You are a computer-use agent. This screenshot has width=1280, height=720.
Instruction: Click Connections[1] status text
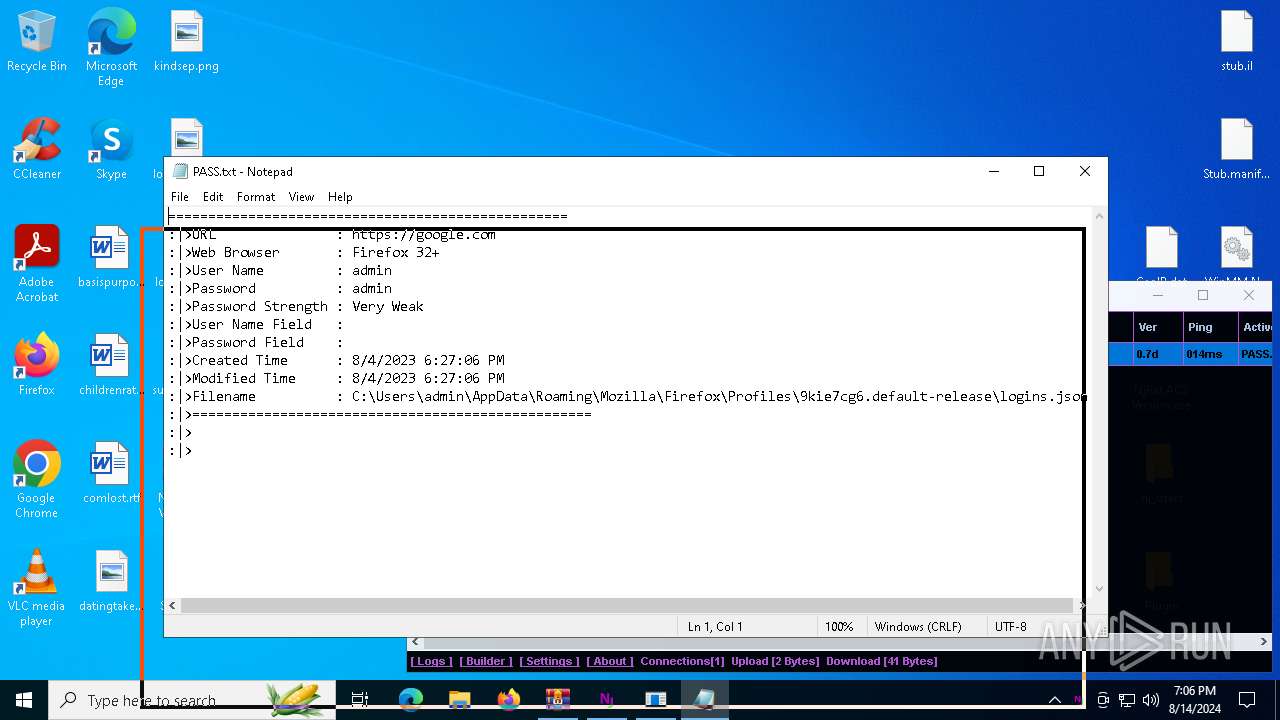click(682, 661)
